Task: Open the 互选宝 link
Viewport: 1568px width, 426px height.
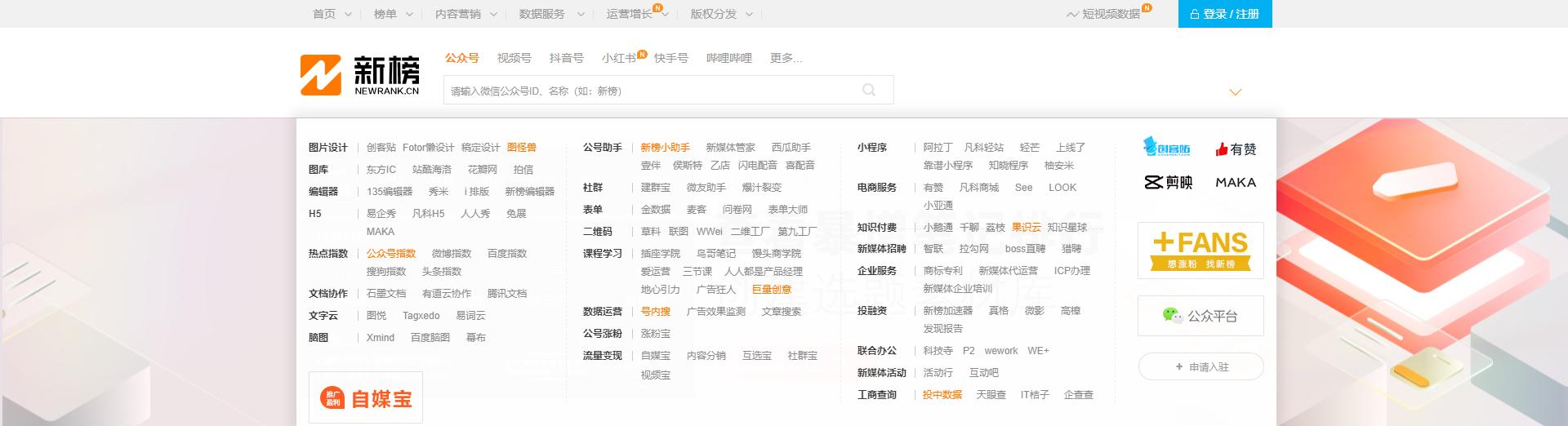Action: pos(757,356)
